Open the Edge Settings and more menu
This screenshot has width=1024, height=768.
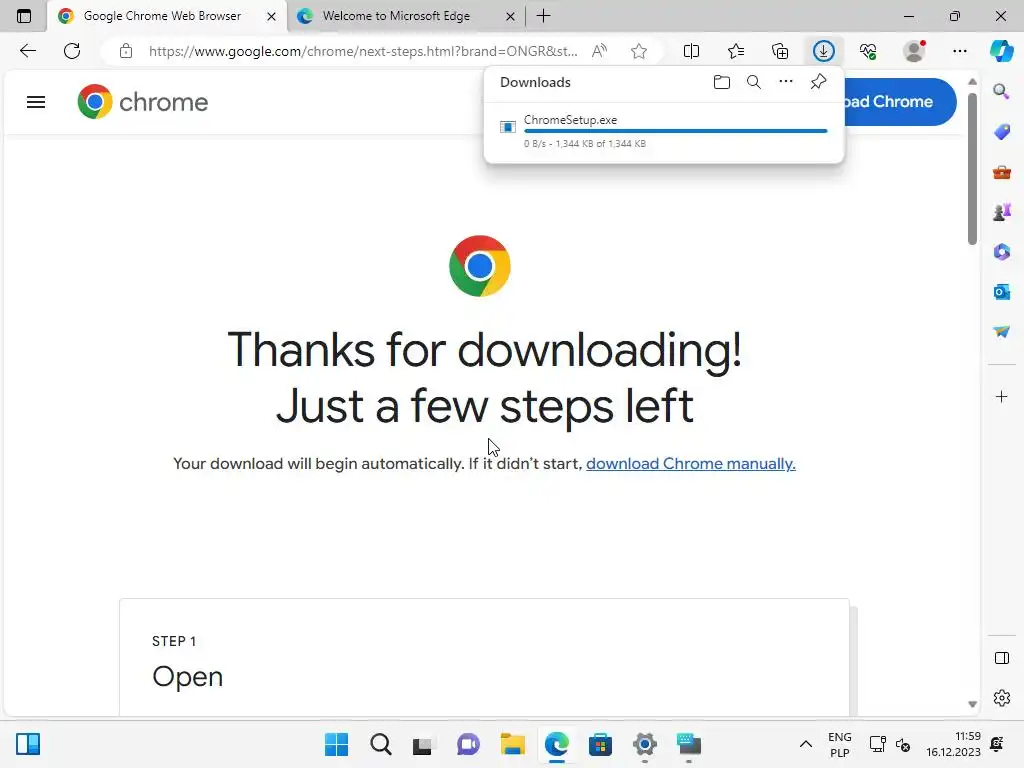tap(959, 51)
